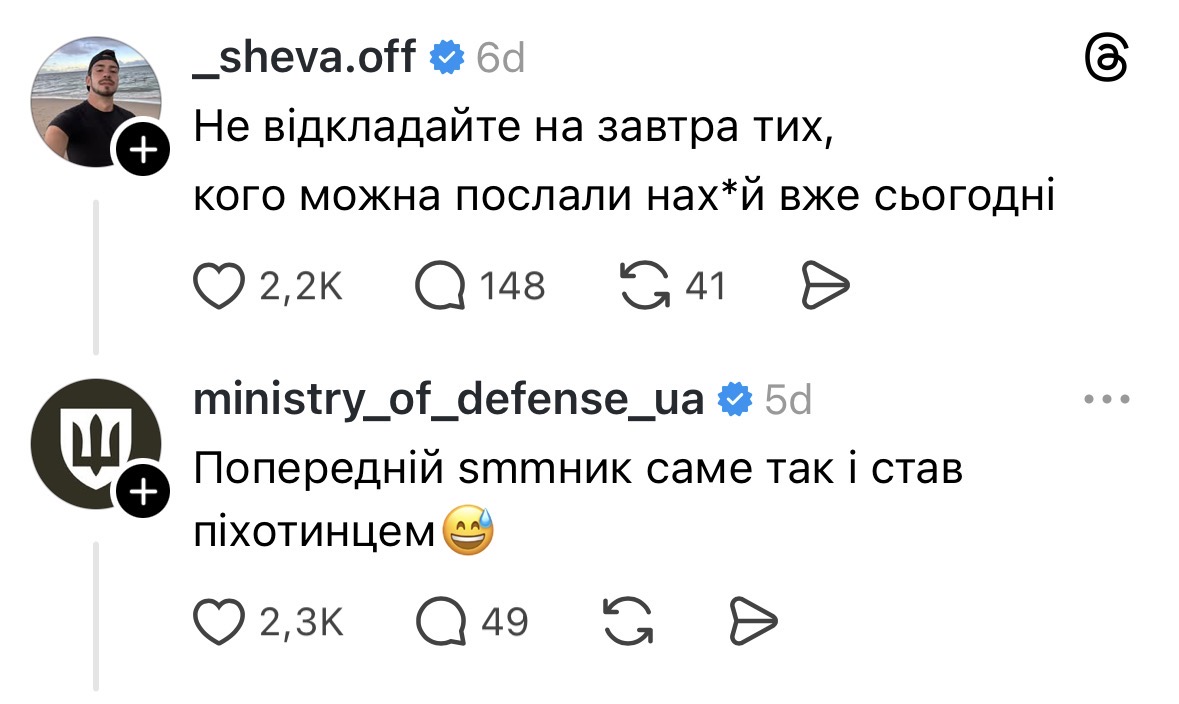This screenshot has height=704, width=1179.
Task: Open the Threads logo icon
Action: (1108, 62)
